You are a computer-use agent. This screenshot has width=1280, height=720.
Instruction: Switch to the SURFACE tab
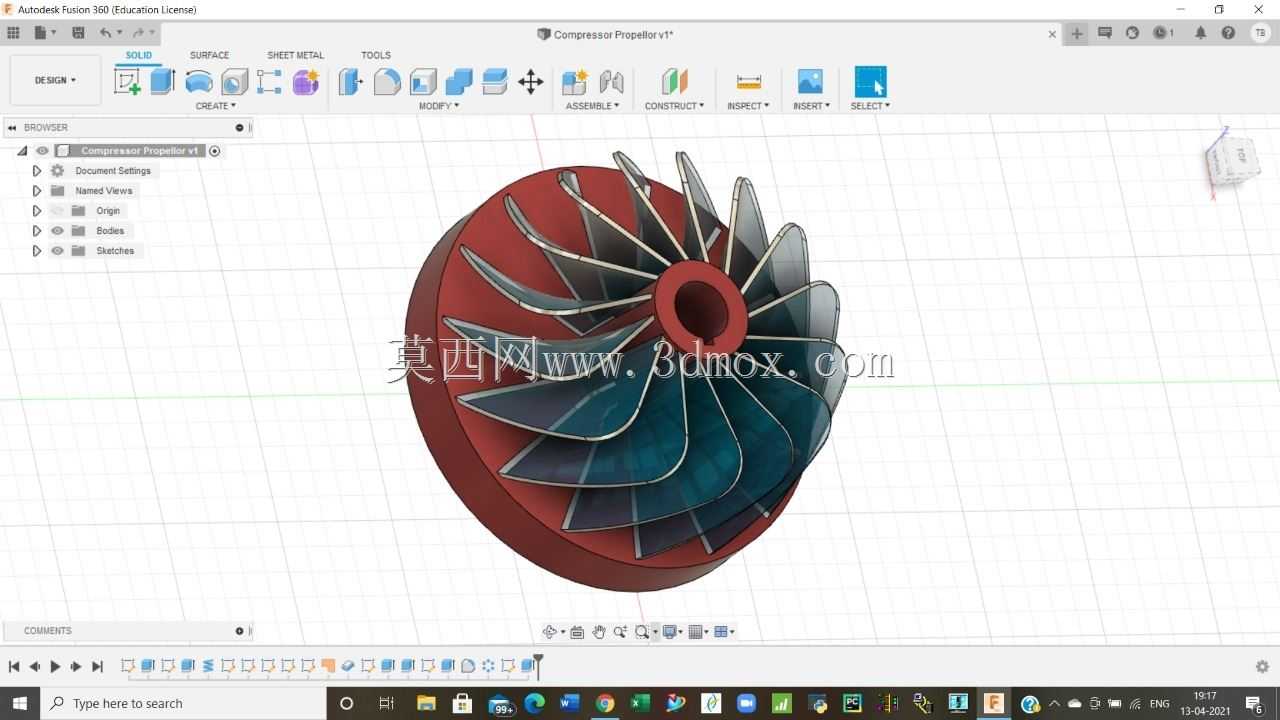point(210,56)
